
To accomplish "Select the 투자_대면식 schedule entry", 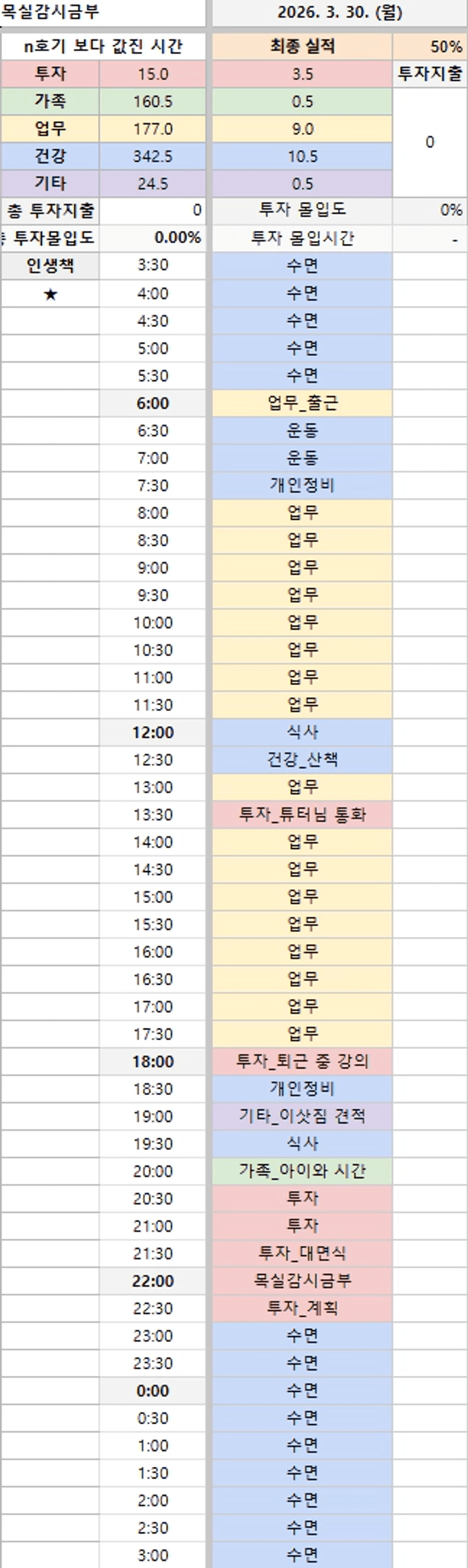I will coord(302,1253).
